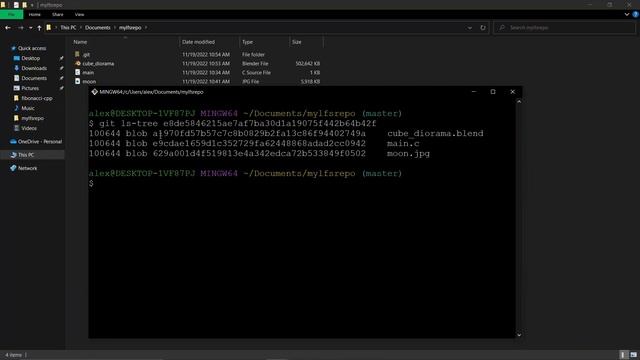Minimize the MINGW64 terminal window
640x360 pixels.
[474, 92]
